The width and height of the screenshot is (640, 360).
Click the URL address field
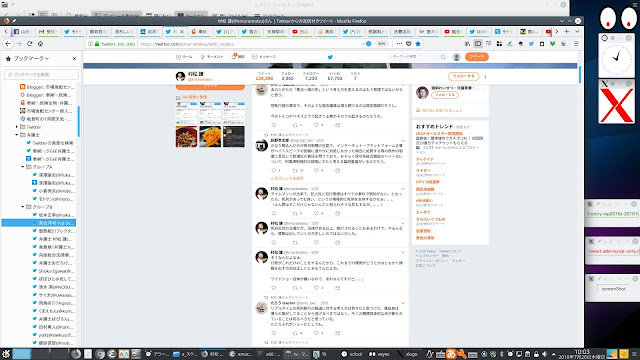tap(249, 44)
